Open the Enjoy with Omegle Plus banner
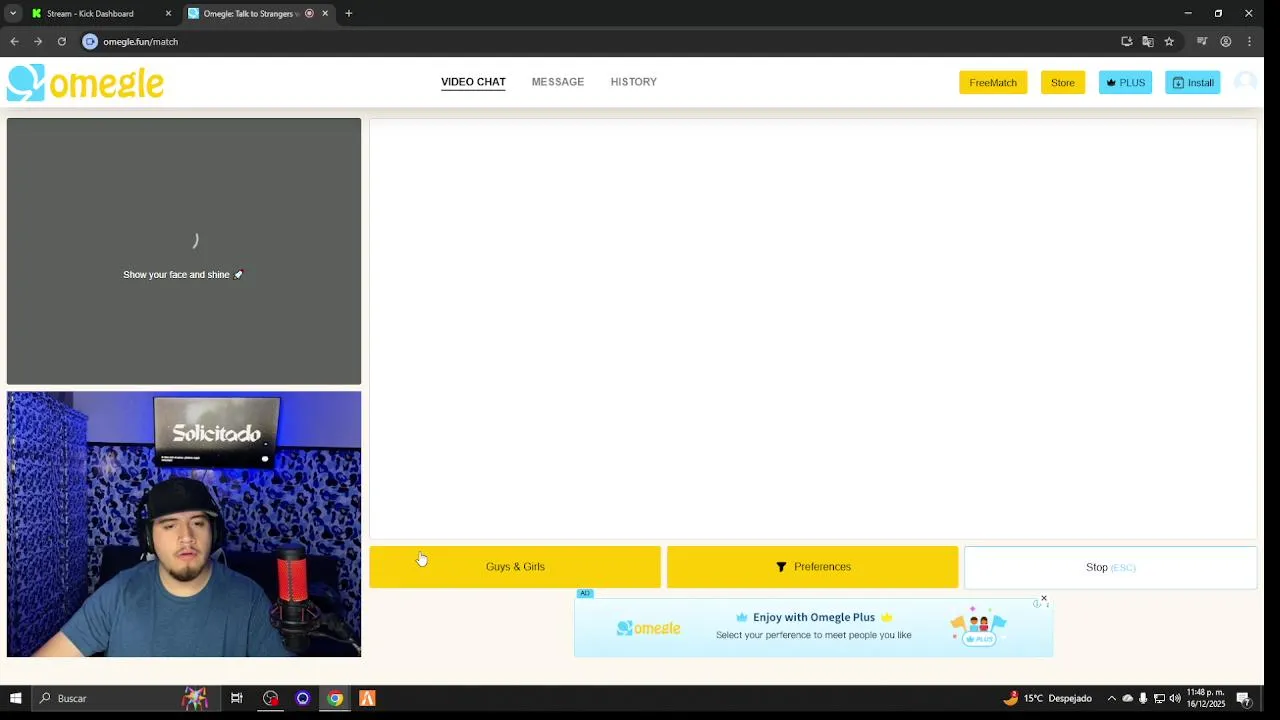Screen dimensions: 1280x720 point(813,627)
